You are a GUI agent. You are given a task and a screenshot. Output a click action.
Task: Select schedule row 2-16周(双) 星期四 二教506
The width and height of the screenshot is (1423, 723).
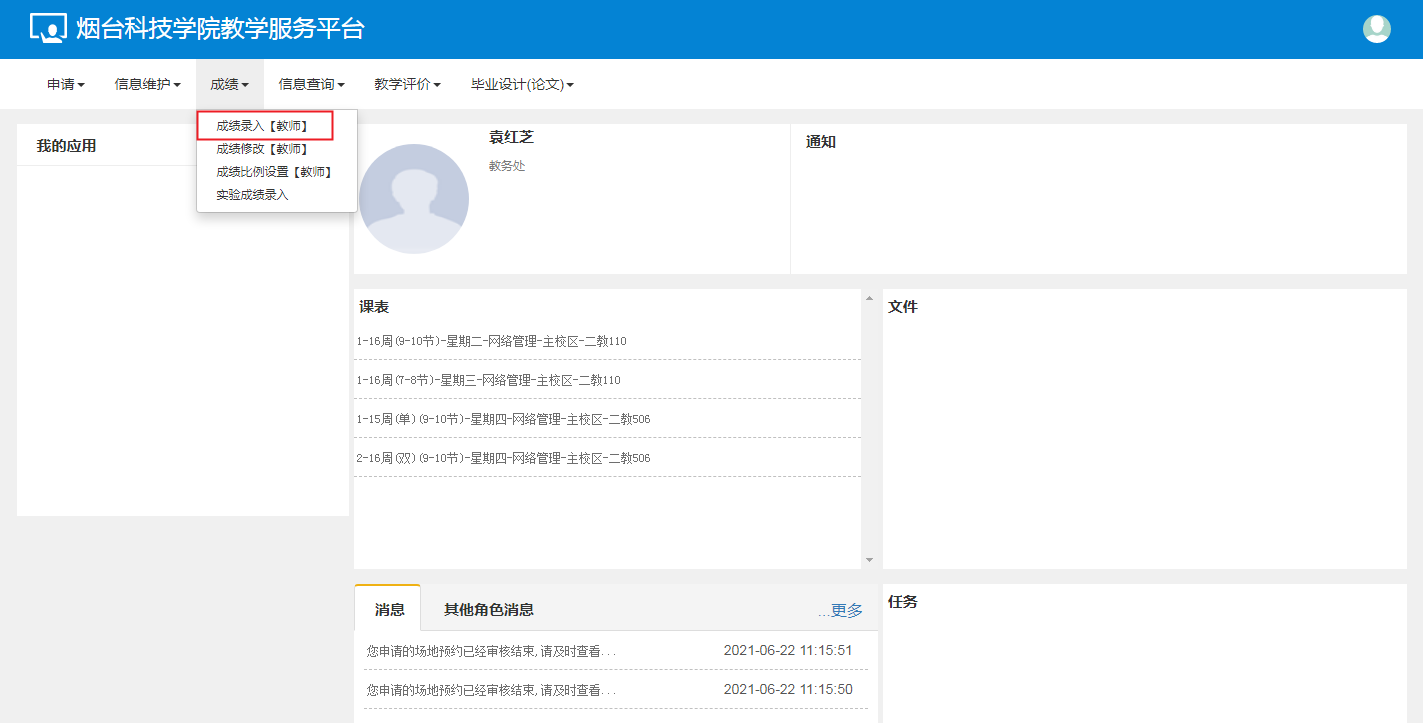coord(607,458)
